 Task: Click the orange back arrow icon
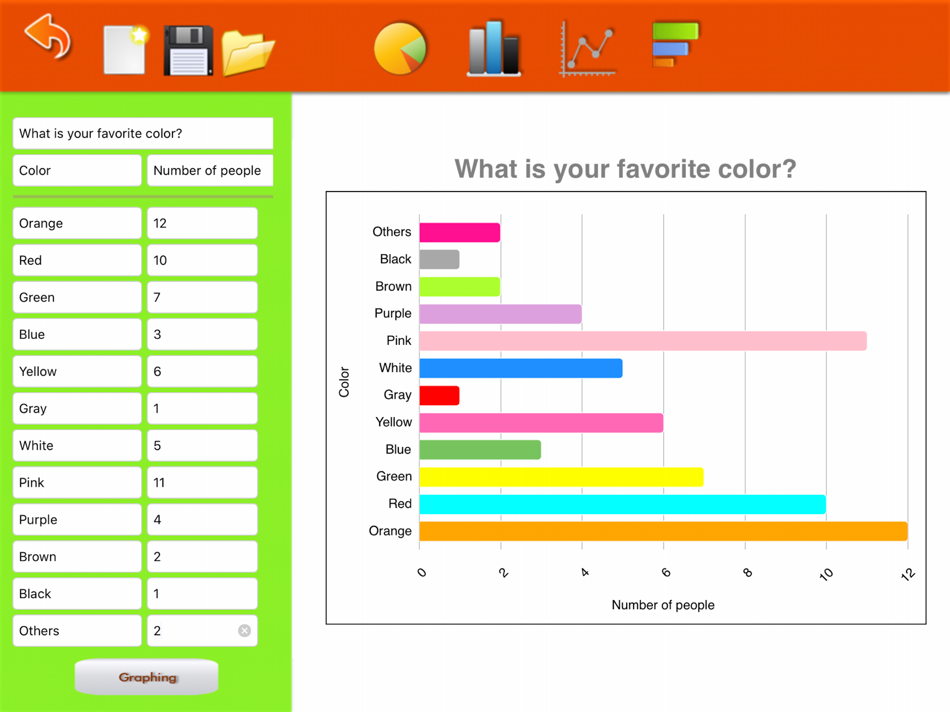click(x=48, y=37)
